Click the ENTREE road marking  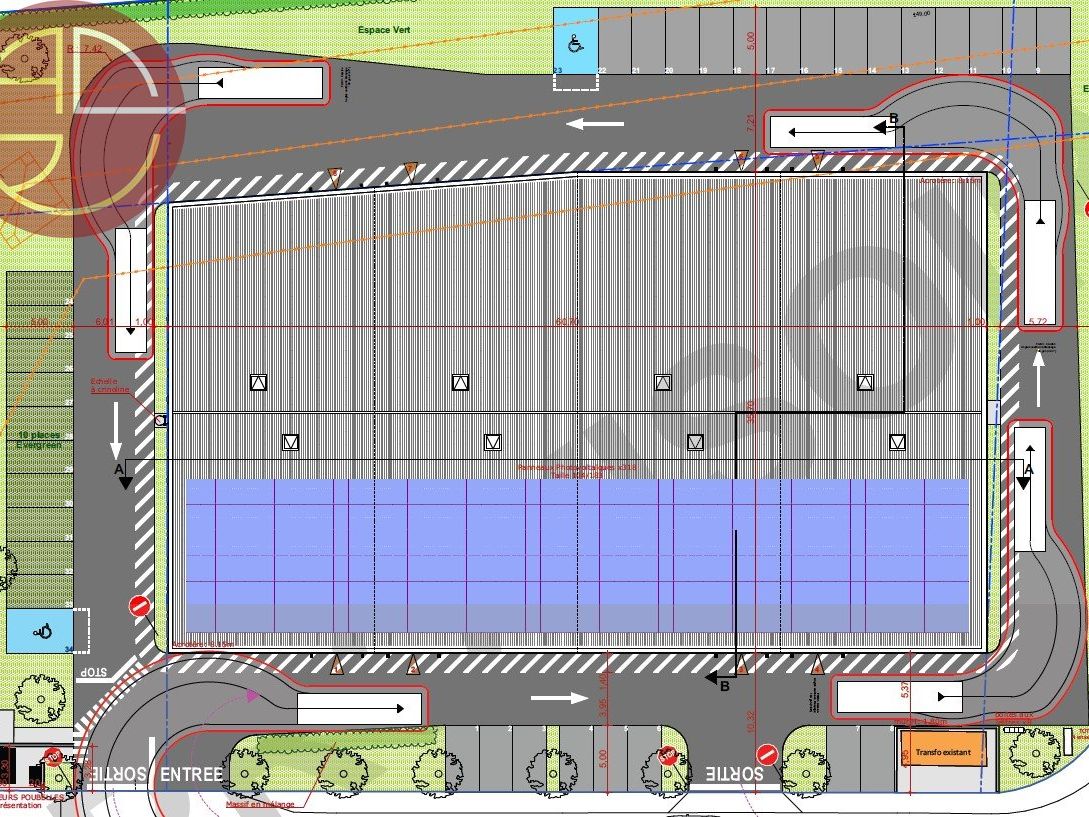192,775
